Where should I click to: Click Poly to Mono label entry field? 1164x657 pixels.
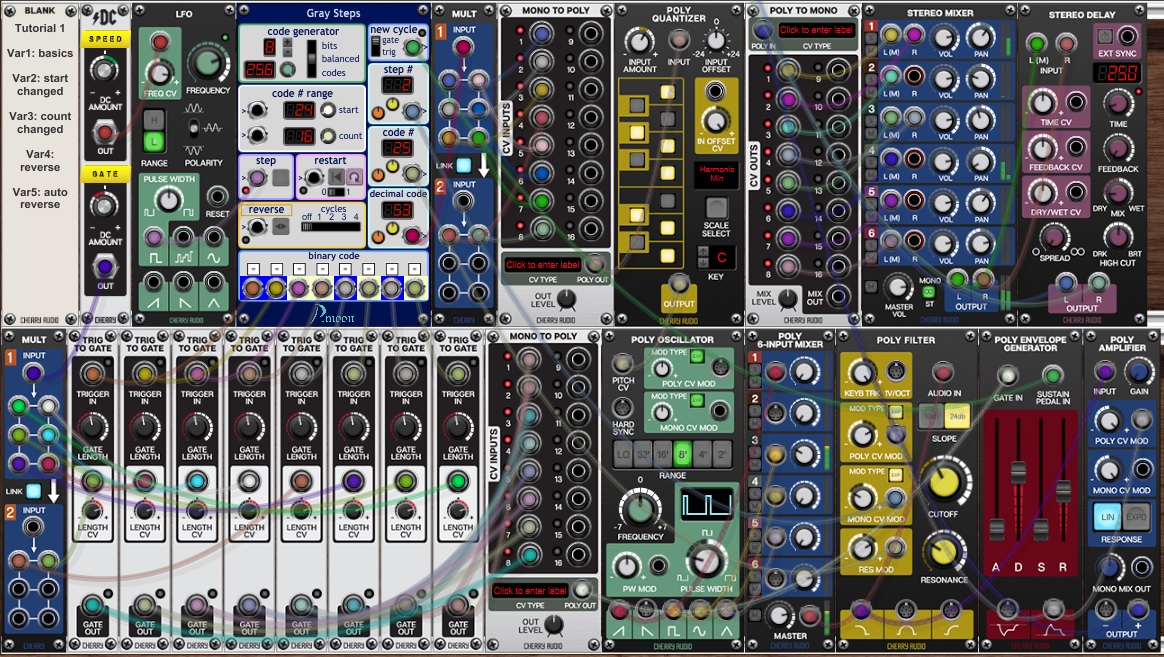click(x=818, y=31)
